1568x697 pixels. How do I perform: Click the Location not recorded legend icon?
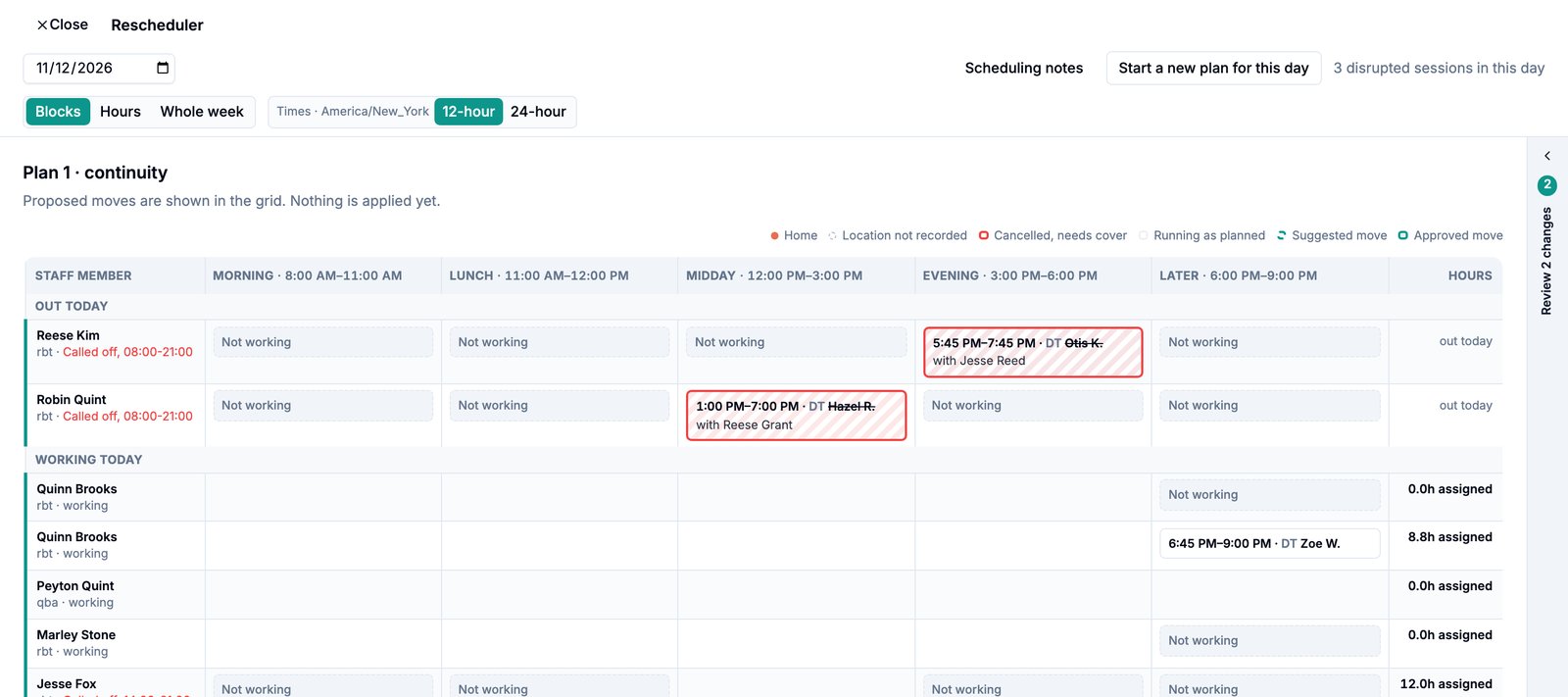[832, 235]
